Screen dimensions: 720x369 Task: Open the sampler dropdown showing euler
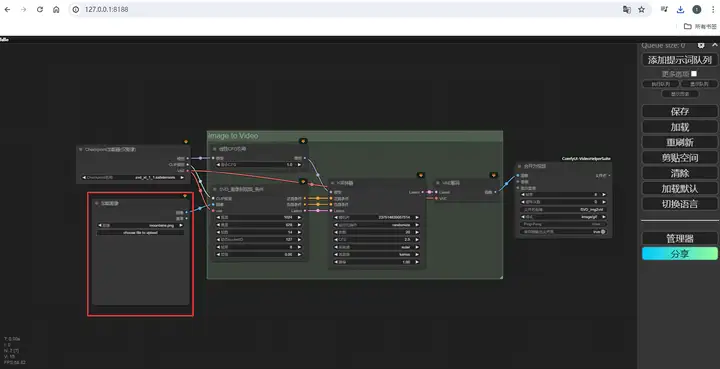coord(377,247)
